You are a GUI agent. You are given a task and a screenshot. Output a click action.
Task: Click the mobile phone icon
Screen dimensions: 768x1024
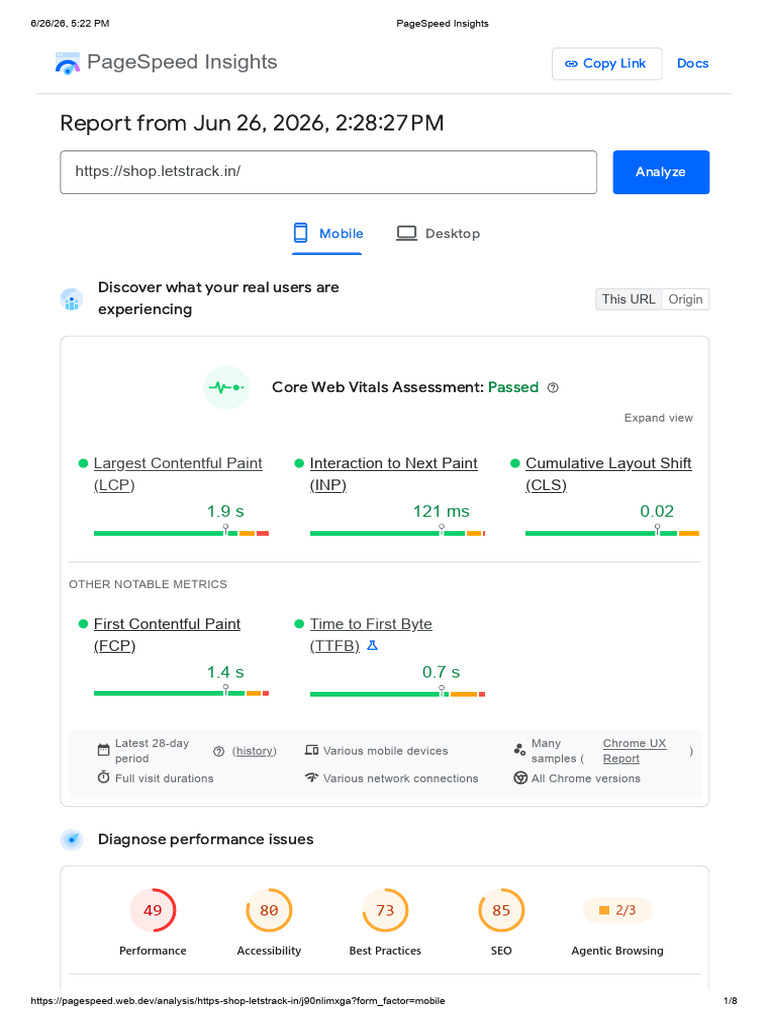[x=300, y=233]
